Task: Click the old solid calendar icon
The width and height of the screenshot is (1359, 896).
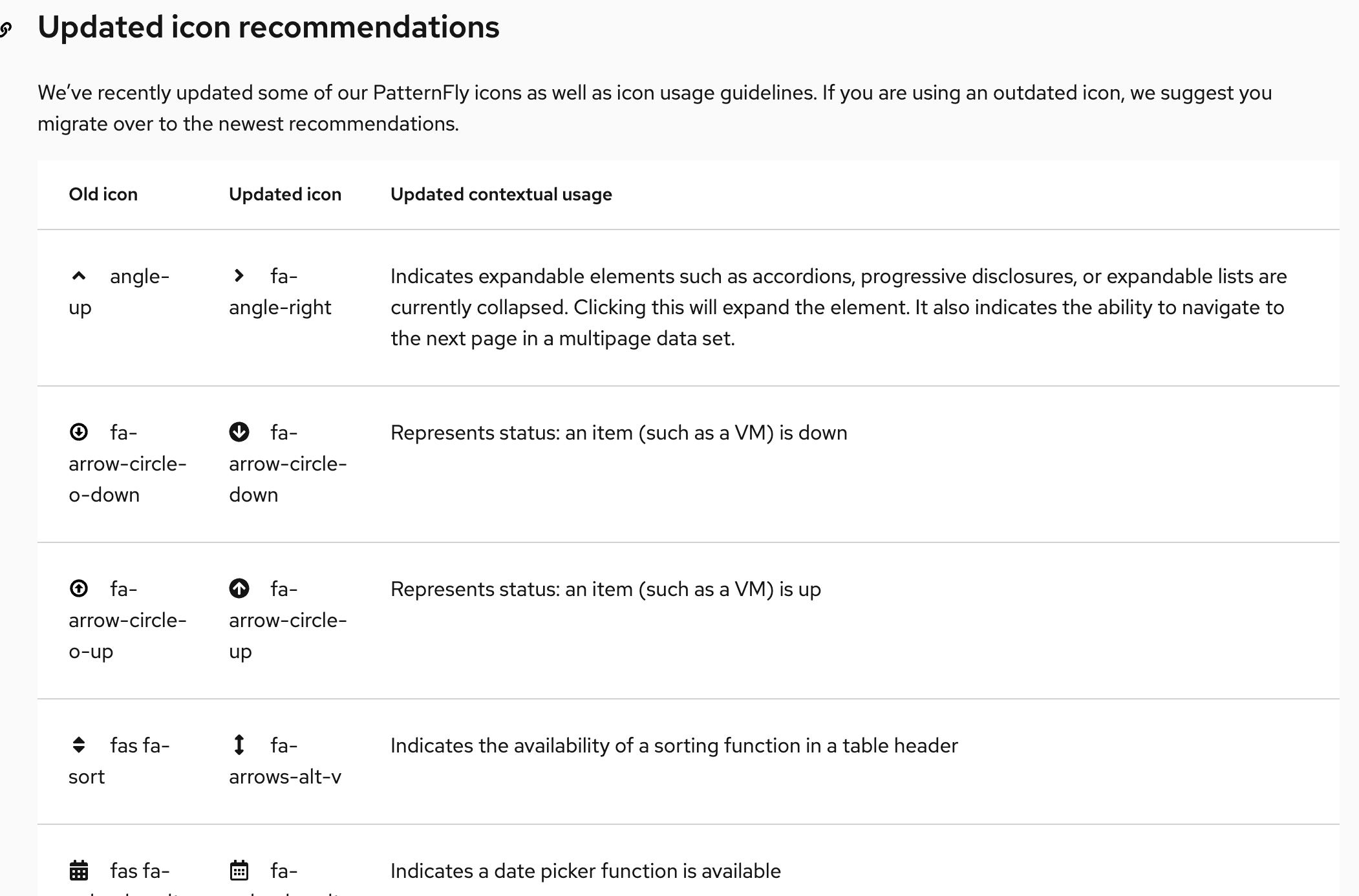Action: [x=79, y=870]
